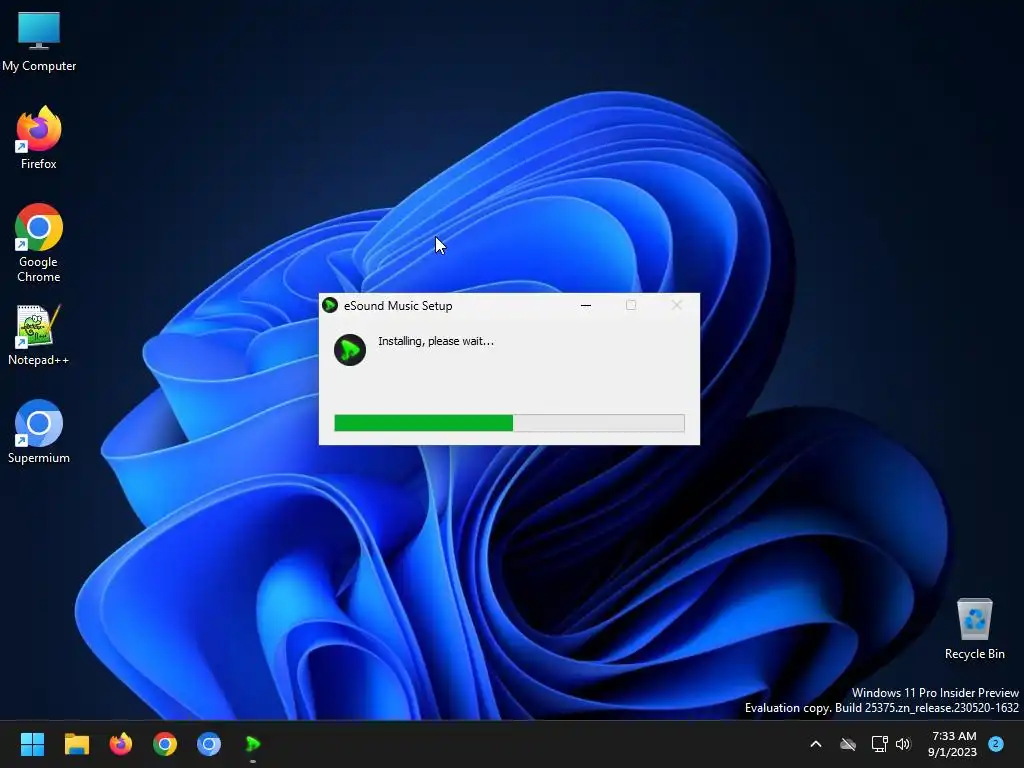The width and height of the screenshot is (1024, 768).
Task: Open network status tray icon
Action: (879, 744)
